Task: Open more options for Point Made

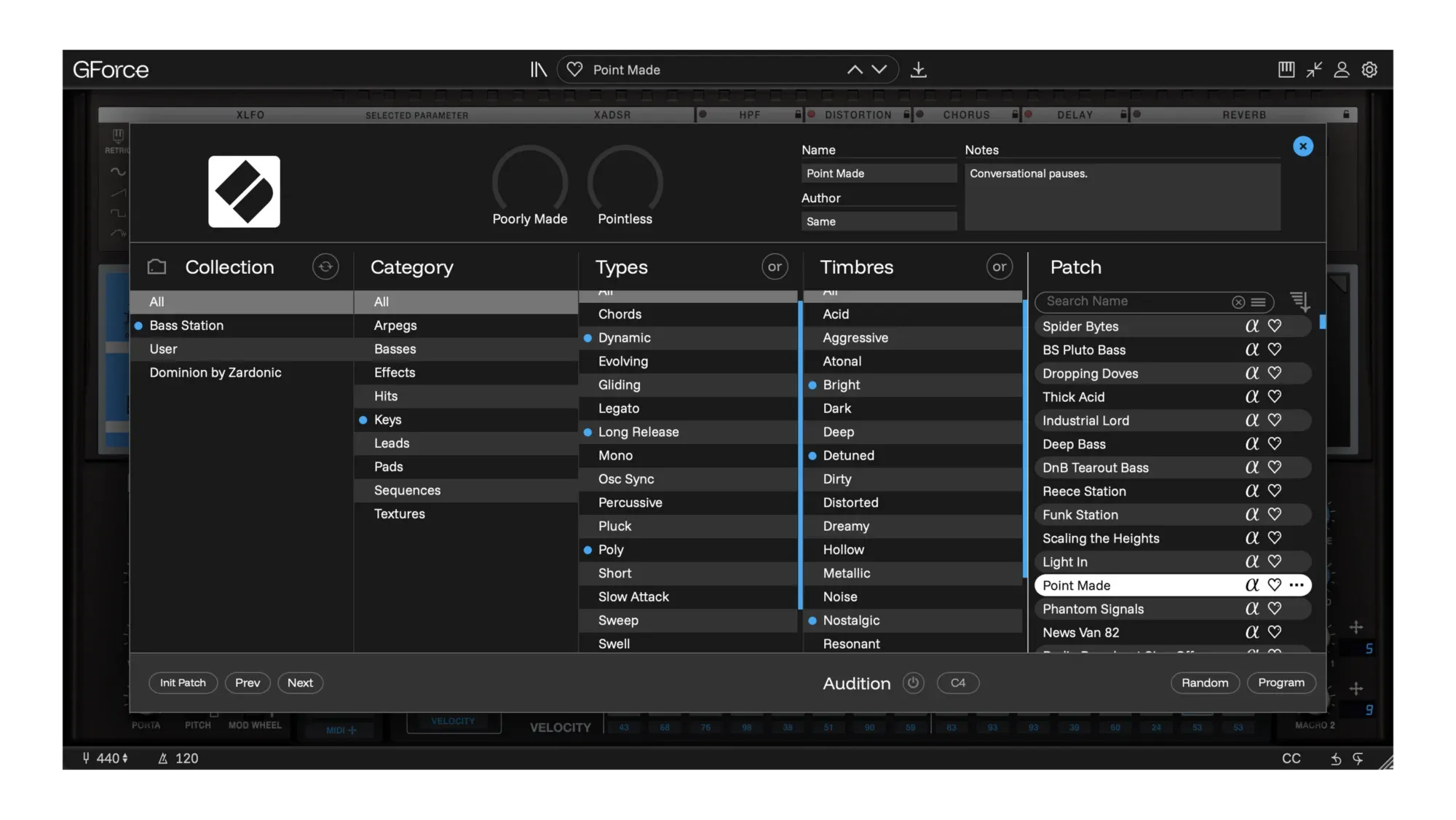Action: click(1297, 585)
